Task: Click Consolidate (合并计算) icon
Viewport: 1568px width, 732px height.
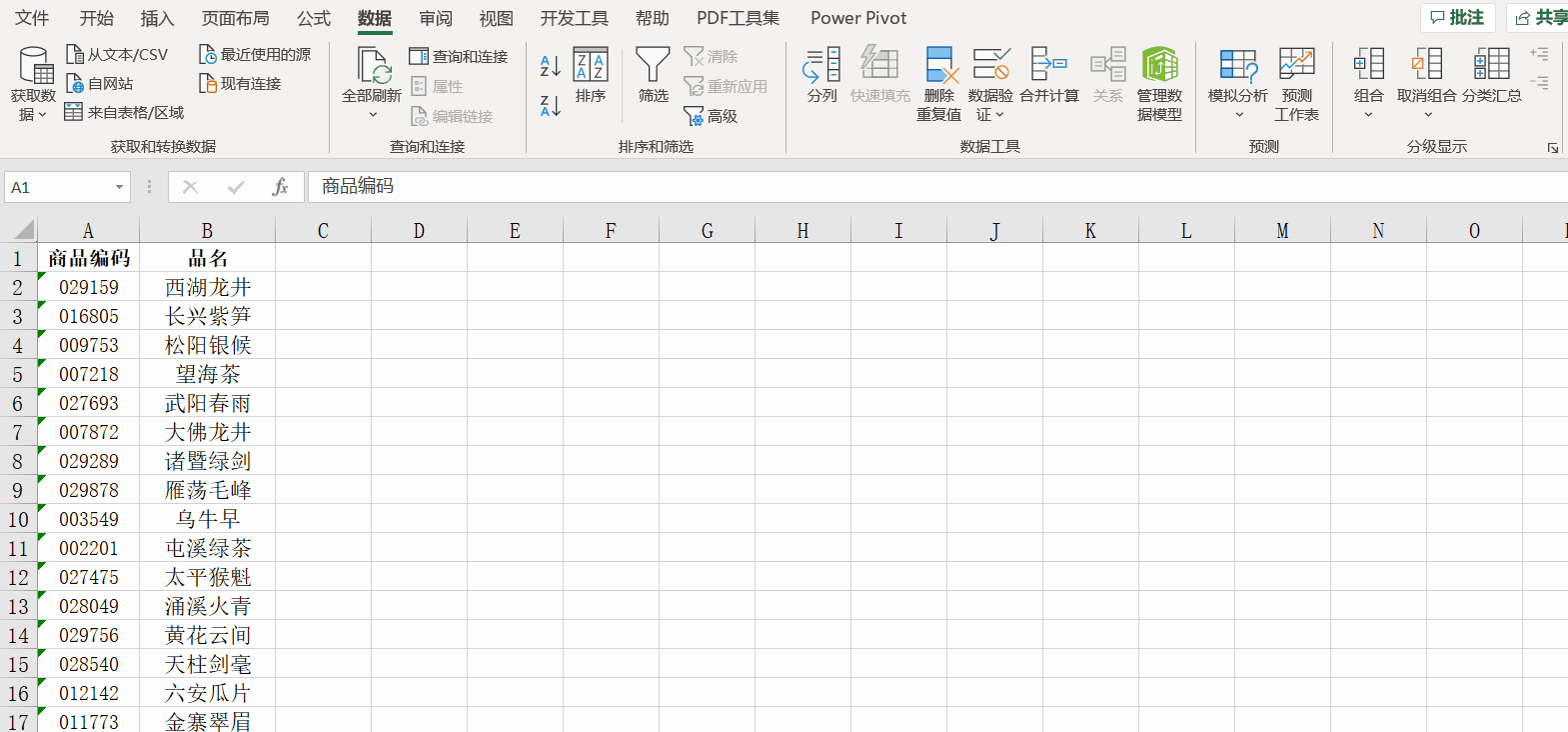Action: 1048,66
